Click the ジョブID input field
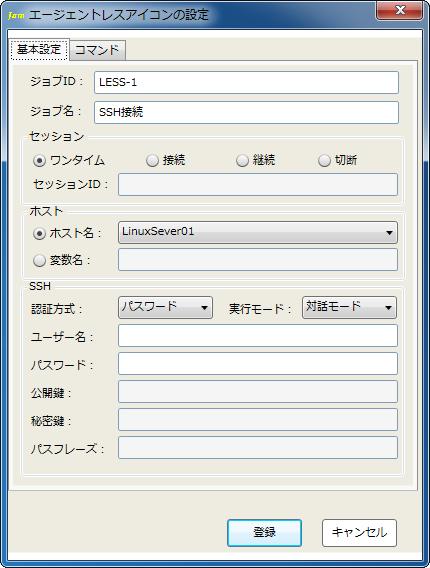Screen dimensions: 430x568 (x=246, y=83)
